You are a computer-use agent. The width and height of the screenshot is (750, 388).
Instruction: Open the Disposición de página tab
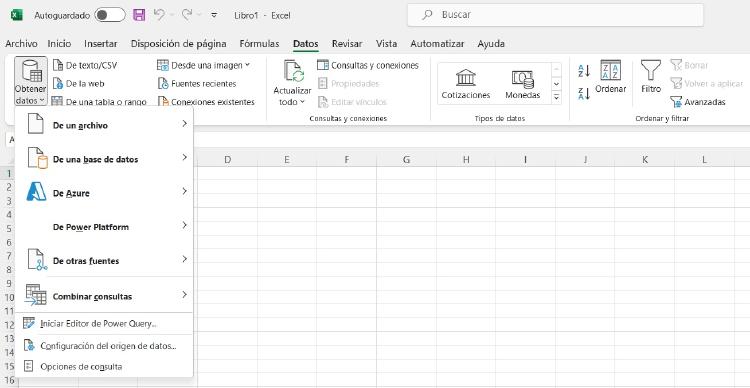tap(178, 44)
